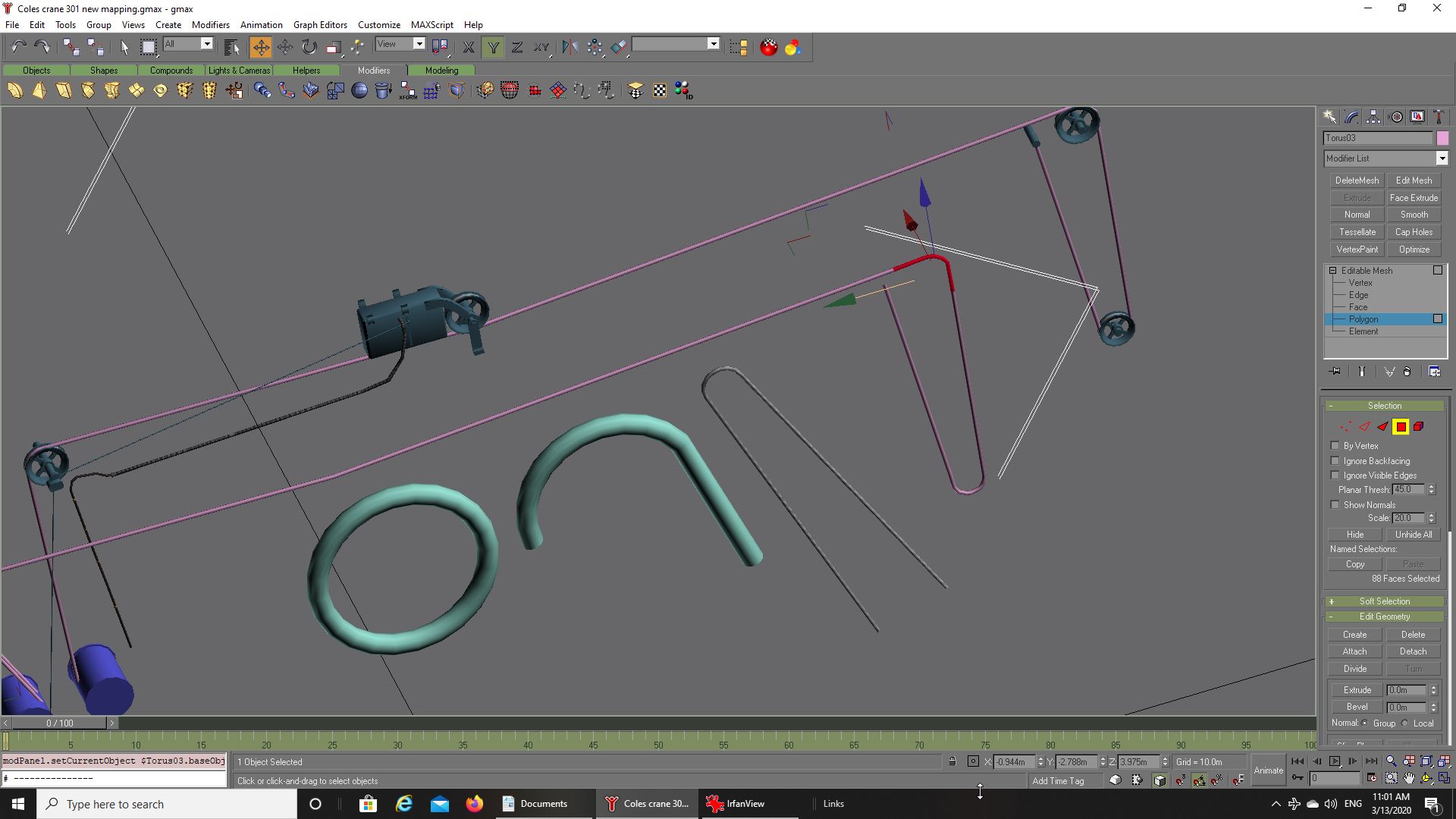Open the Motion command panel tab

[1395, 117]
